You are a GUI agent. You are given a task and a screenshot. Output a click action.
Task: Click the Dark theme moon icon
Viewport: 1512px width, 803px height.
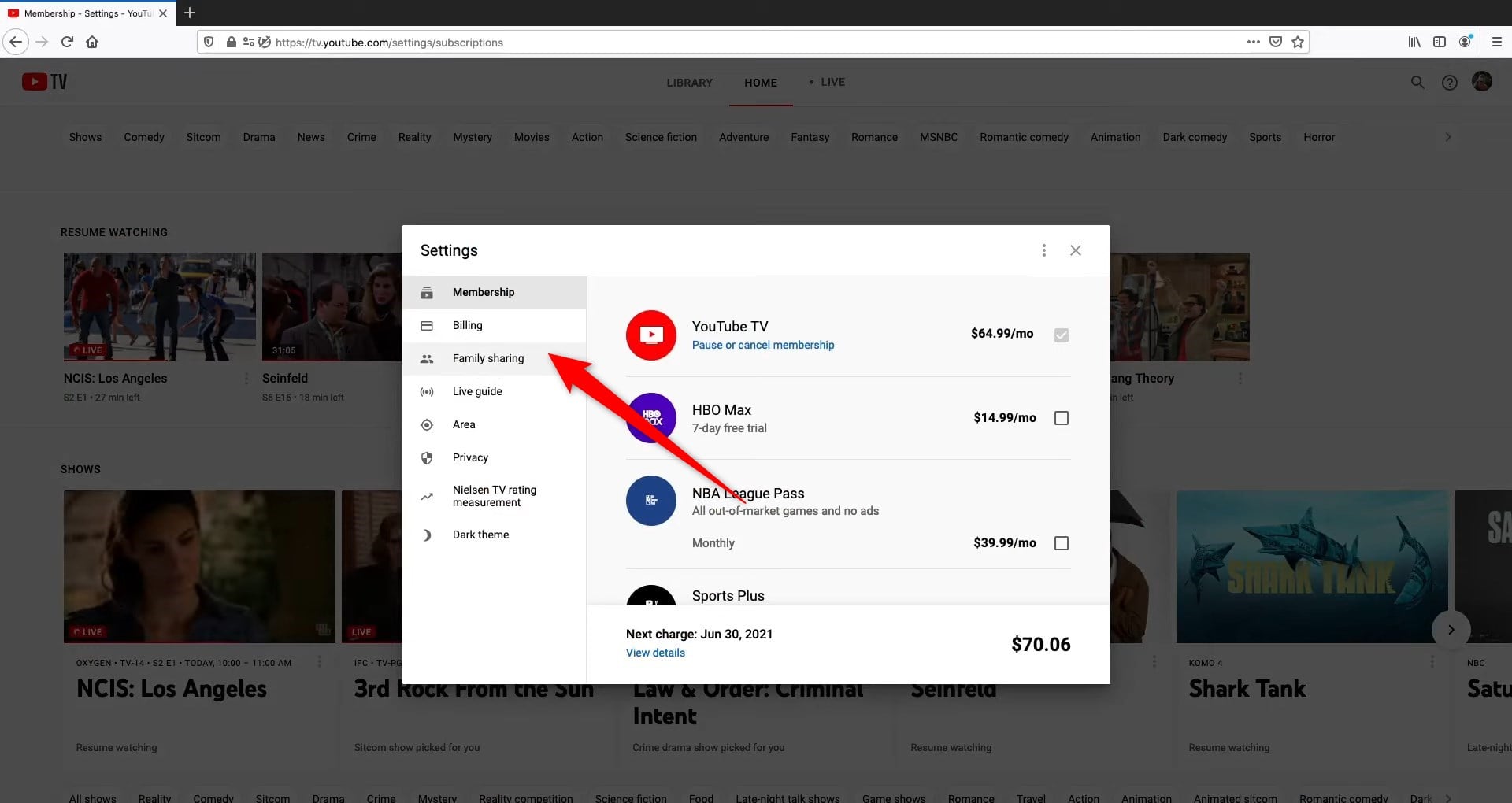[x=428, y=535]
